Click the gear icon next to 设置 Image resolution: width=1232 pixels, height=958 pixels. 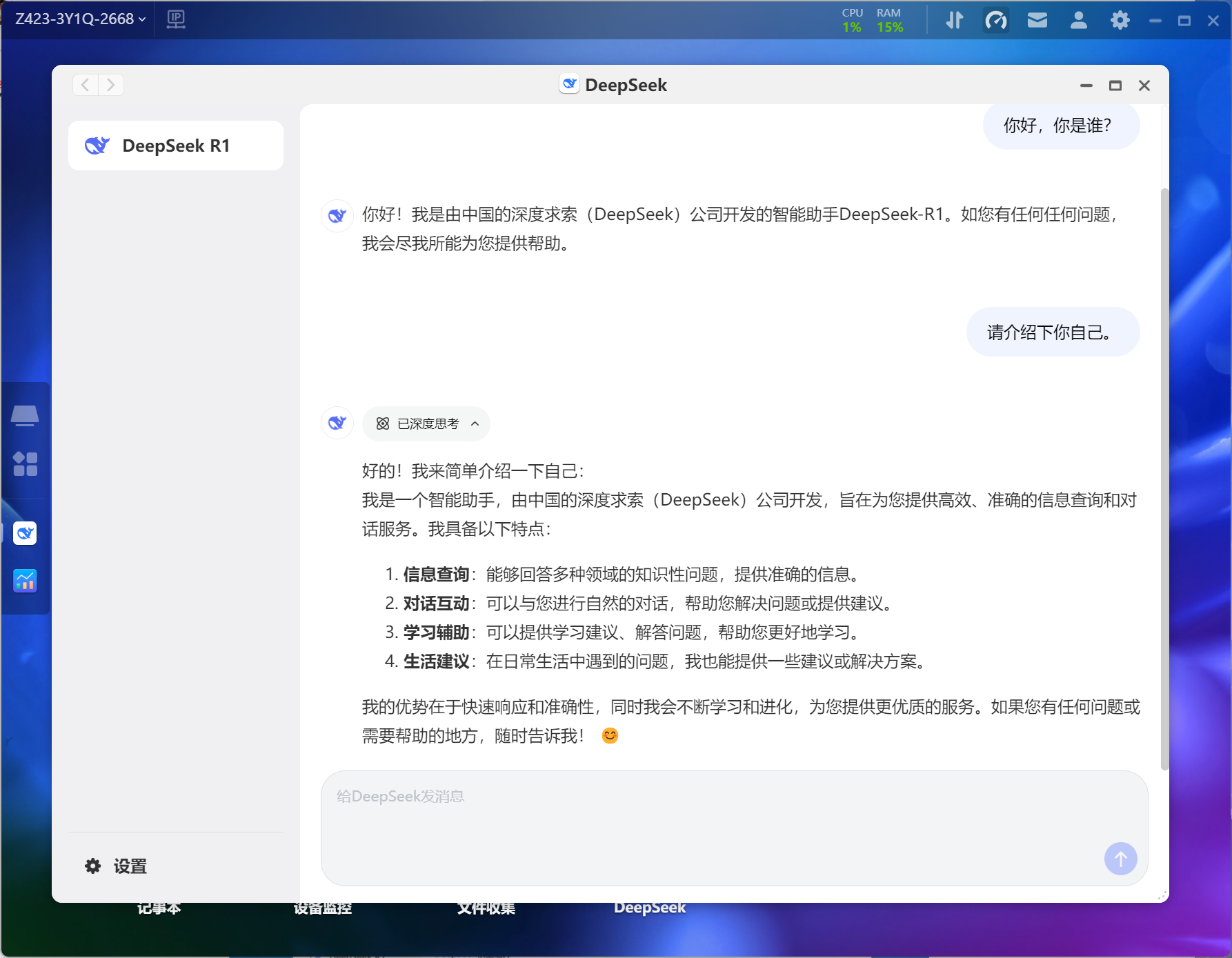93,866
